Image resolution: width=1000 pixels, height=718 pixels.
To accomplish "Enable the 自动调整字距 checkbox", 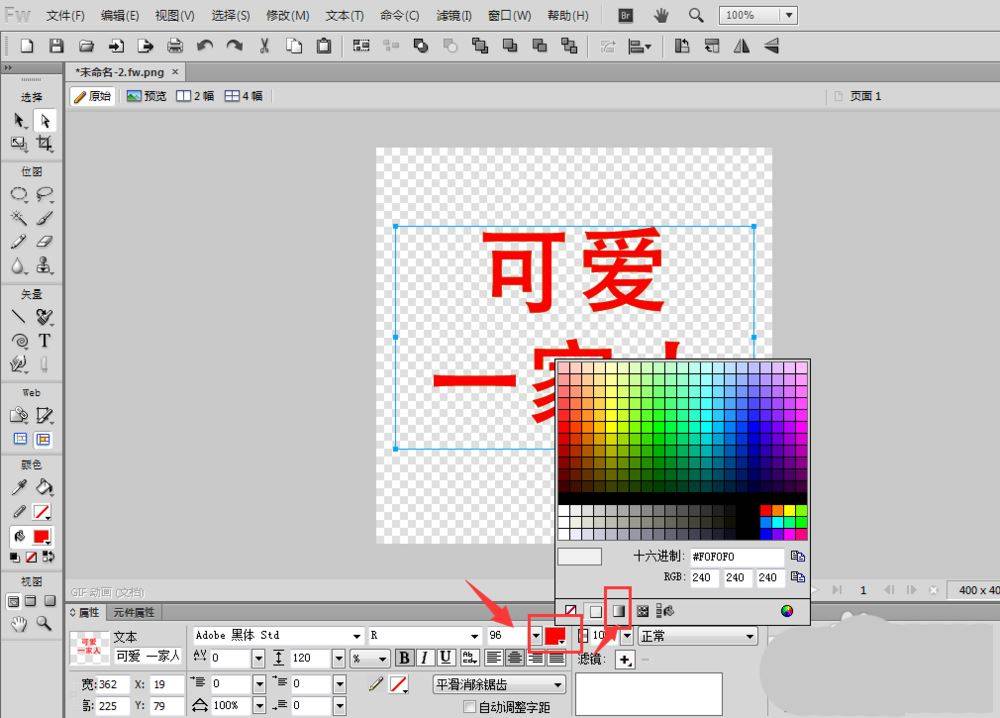I will (x=470, y=707).
